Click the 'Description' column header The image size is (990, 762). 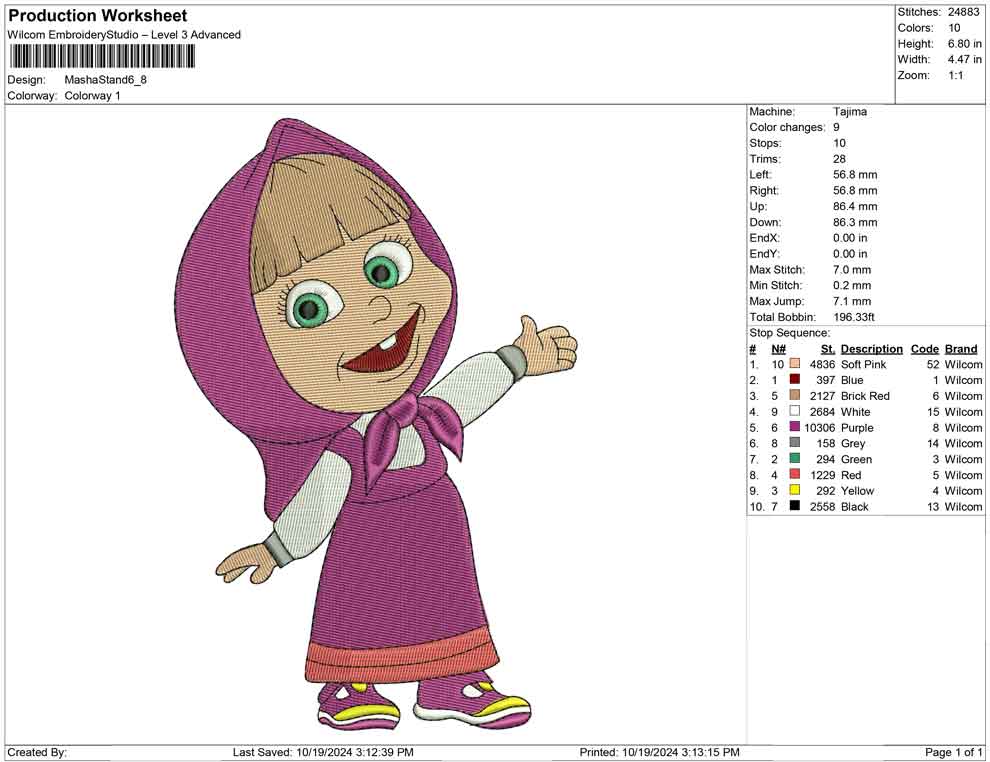pyautogui.click(x=871, y=348)
